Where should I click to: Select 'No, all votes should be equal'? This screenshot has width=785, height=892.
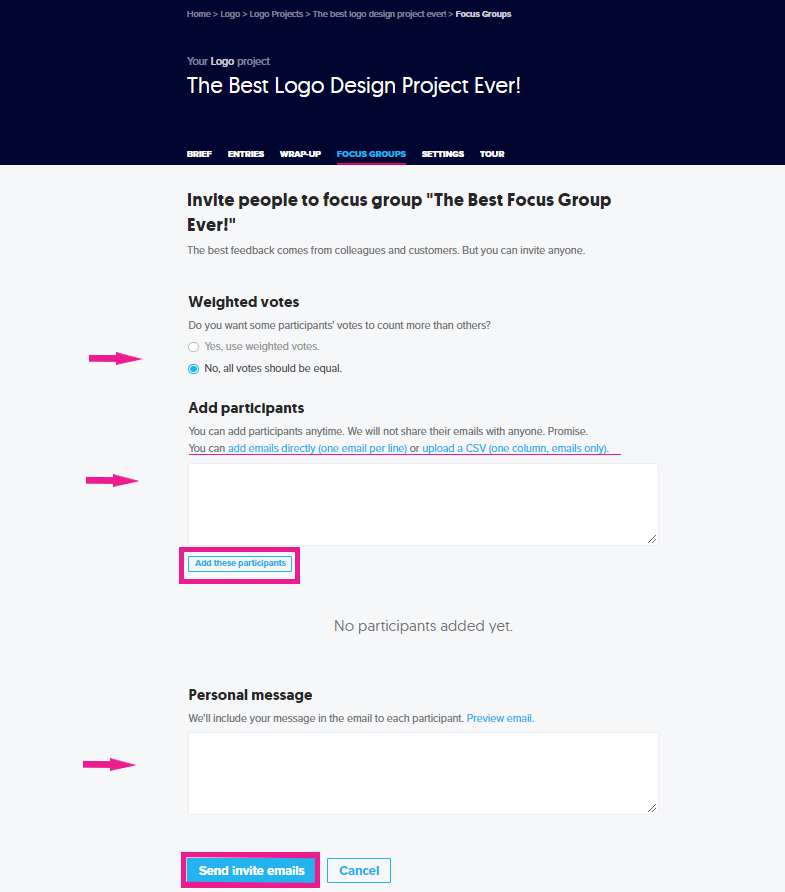point(193,368)
